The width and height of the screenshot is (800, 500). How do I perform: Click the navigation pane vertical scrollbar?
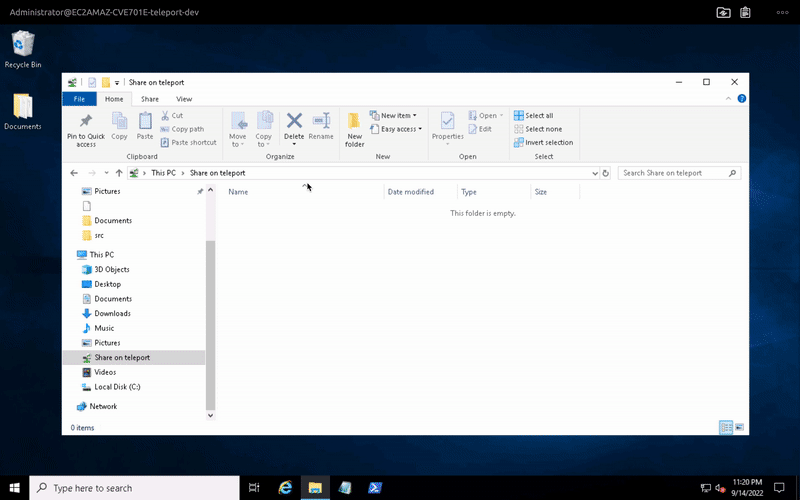click(x=210, y=320)
